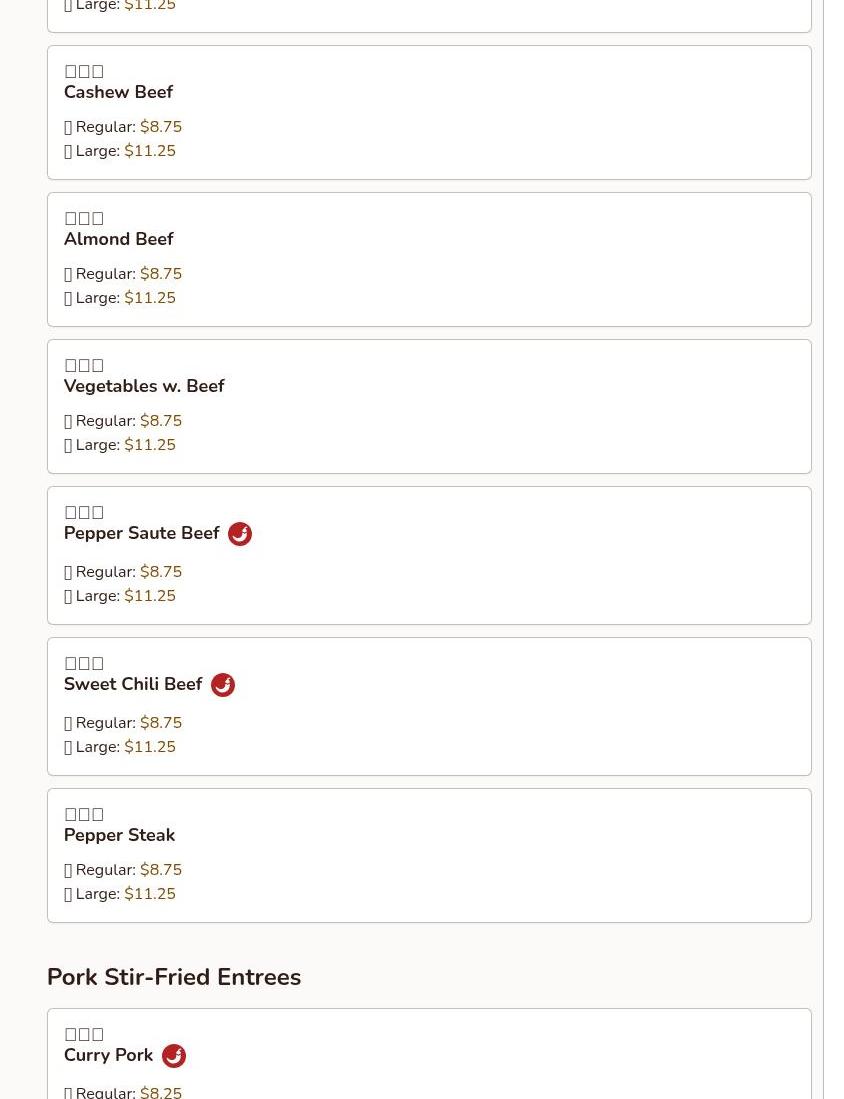Image resolution: width=844 pixels, height=1099 pixels.
Task: Choose the Pepper Steak Regular $8.75 price
Action: coord(160,870)
